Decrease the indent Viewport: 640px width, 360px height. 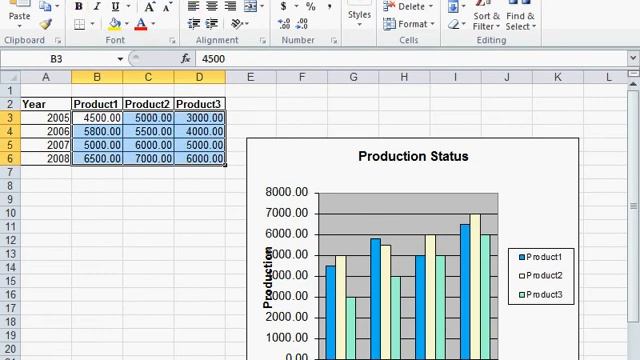pos(194,24)
